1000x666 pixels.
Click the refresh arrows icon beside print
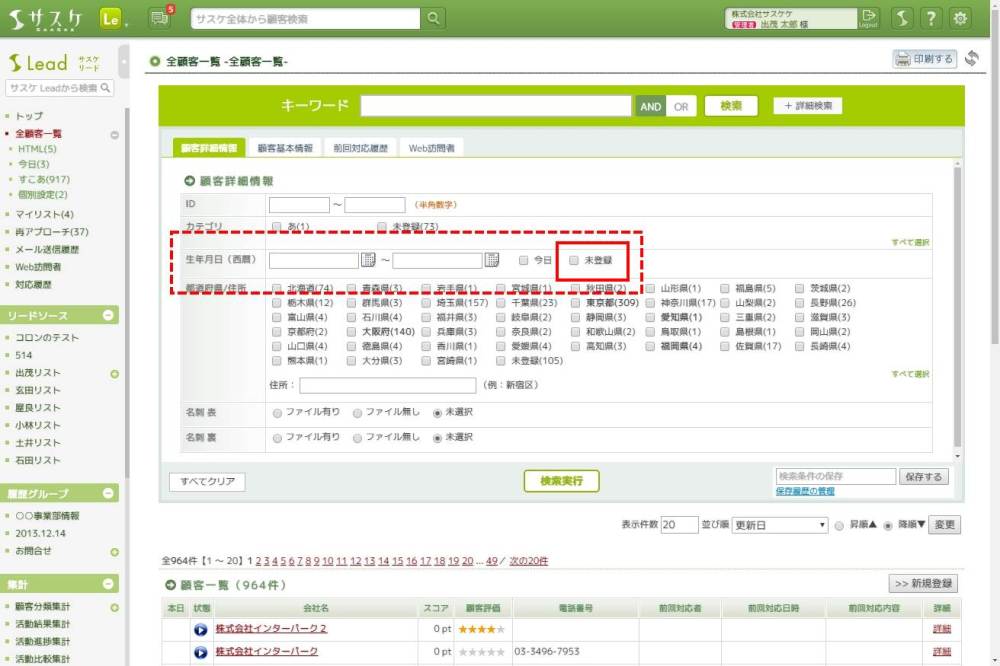coord(972,59)
